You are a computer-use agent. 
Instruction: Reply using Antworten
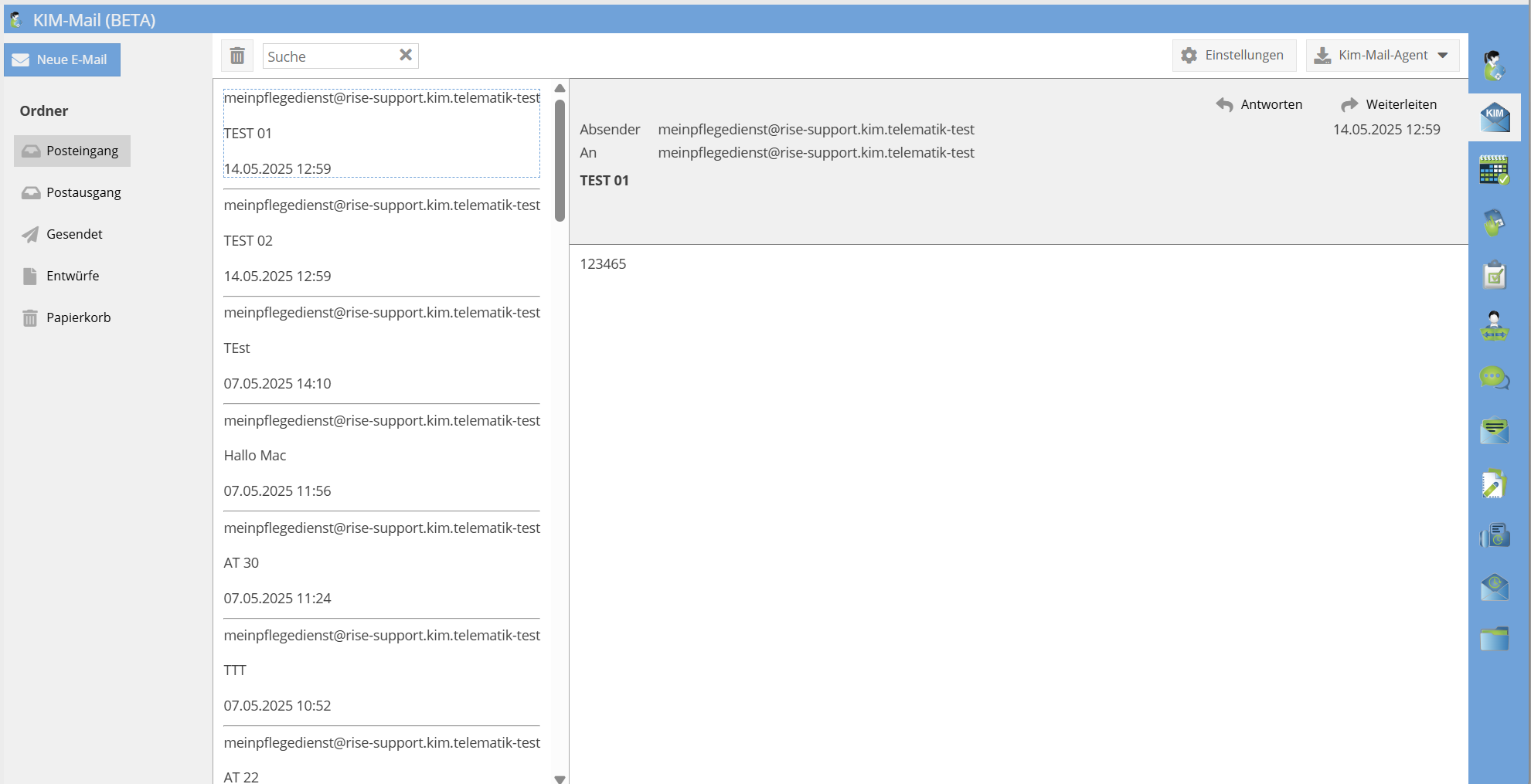pos(1259,104)
